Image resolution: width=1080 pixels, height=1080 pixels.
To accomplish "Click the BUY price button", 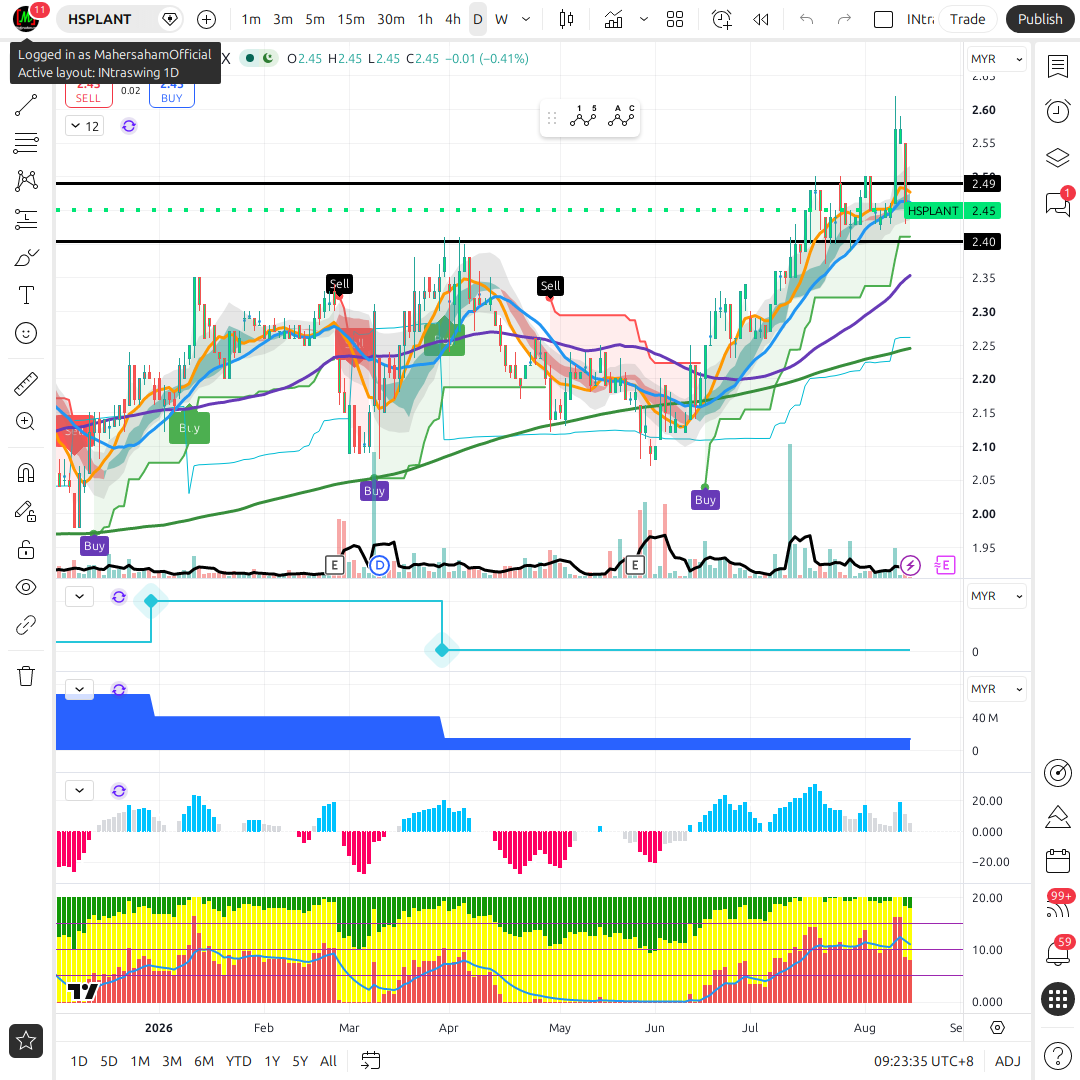I will (172, 94).
